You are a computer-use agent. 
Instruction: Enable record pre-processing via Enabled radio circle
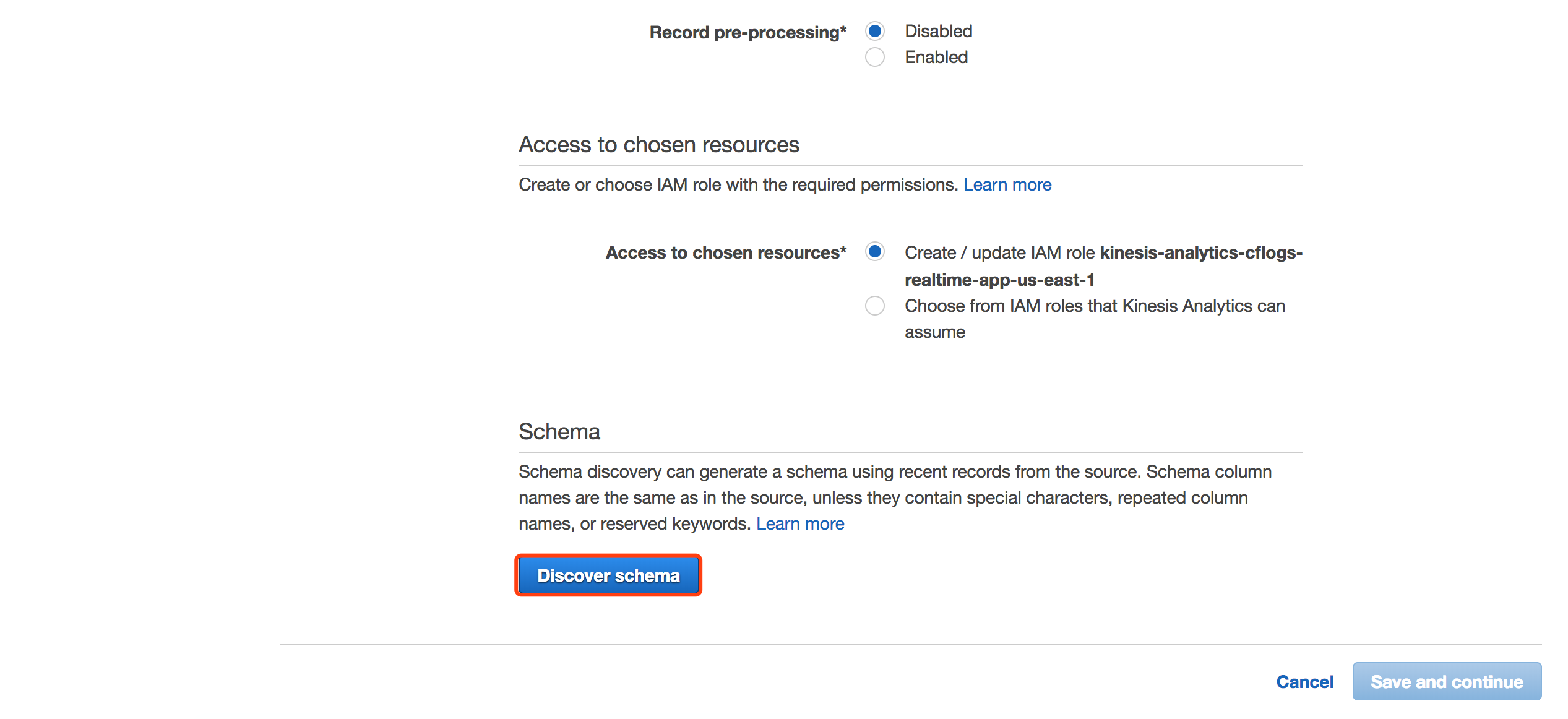[x=874, y=57]
